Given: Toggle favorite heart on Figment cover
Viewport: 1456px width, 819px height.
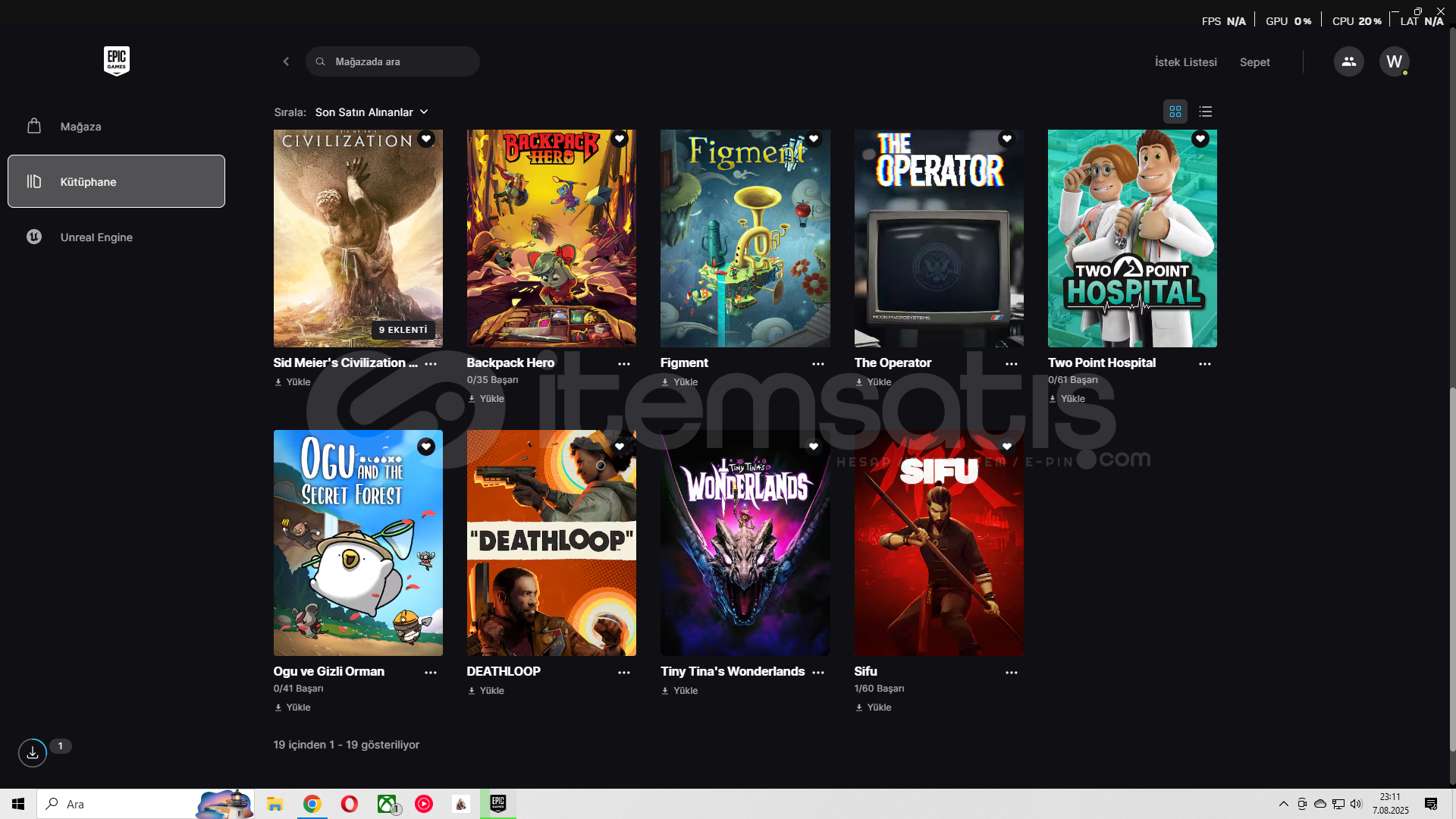Looking at the screenshot, I should (x=814, y=139).
